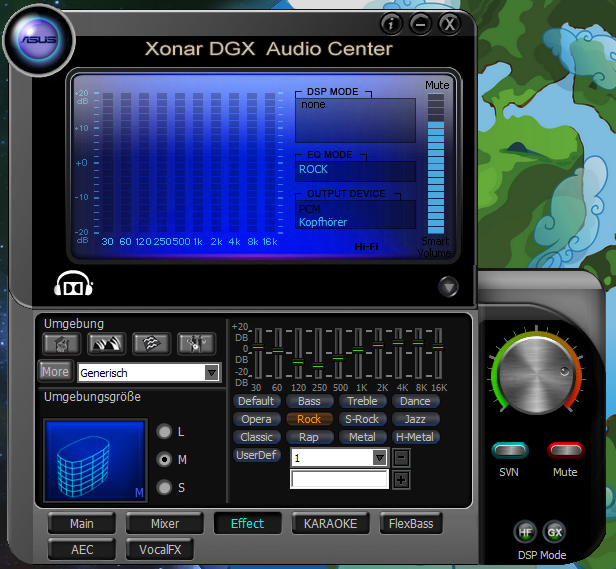Open the information (i) button

[x=391, y=24]
